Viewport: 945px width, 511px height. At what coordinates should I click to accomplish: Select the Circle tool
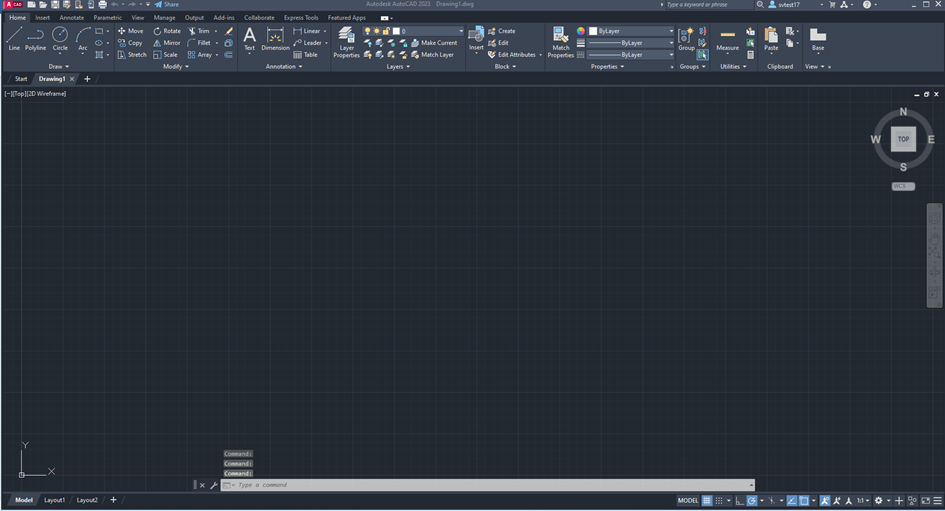pyautogui.click(x=60, y=39)
